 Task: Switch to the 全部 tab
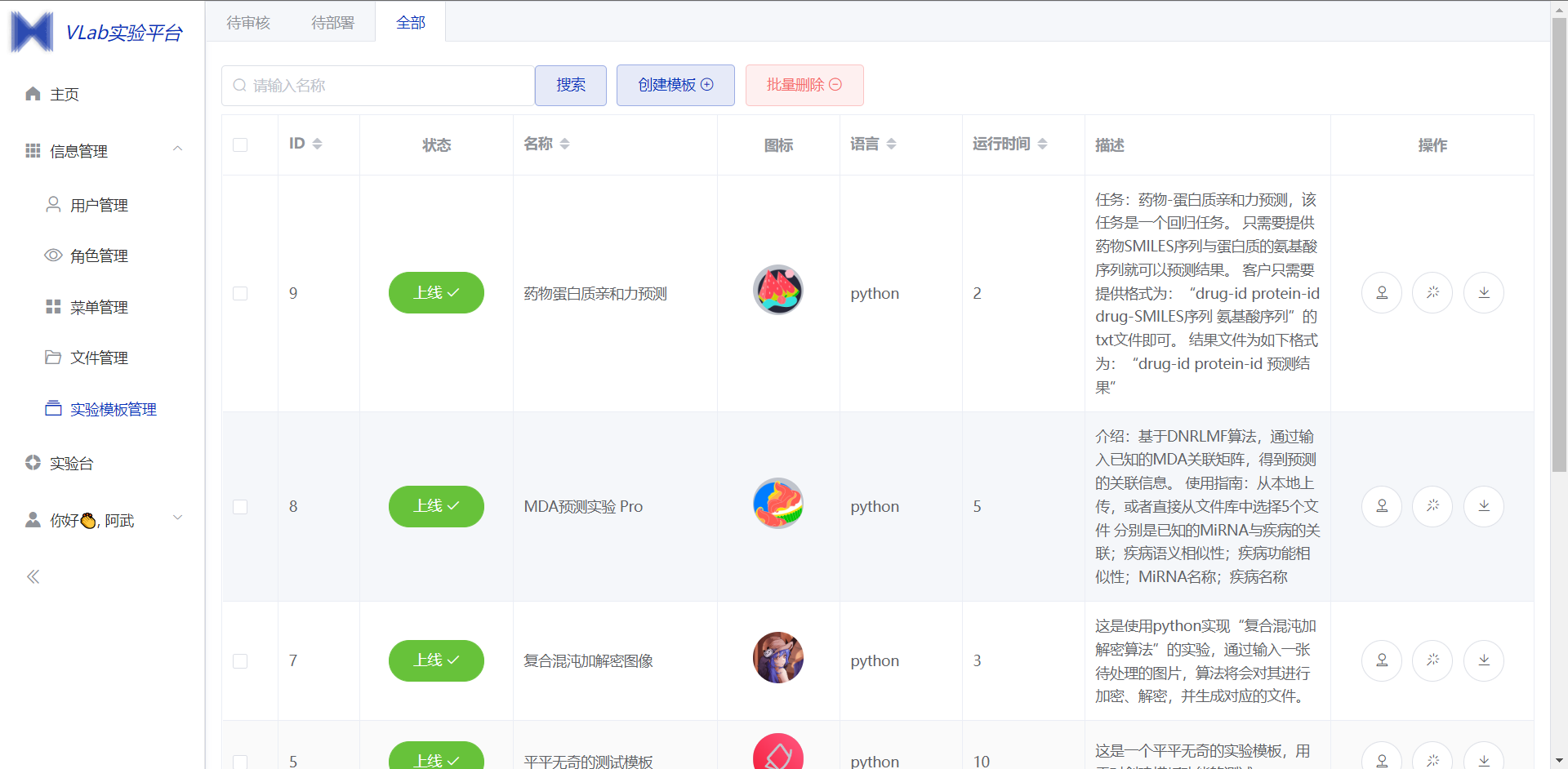(411, 22)
